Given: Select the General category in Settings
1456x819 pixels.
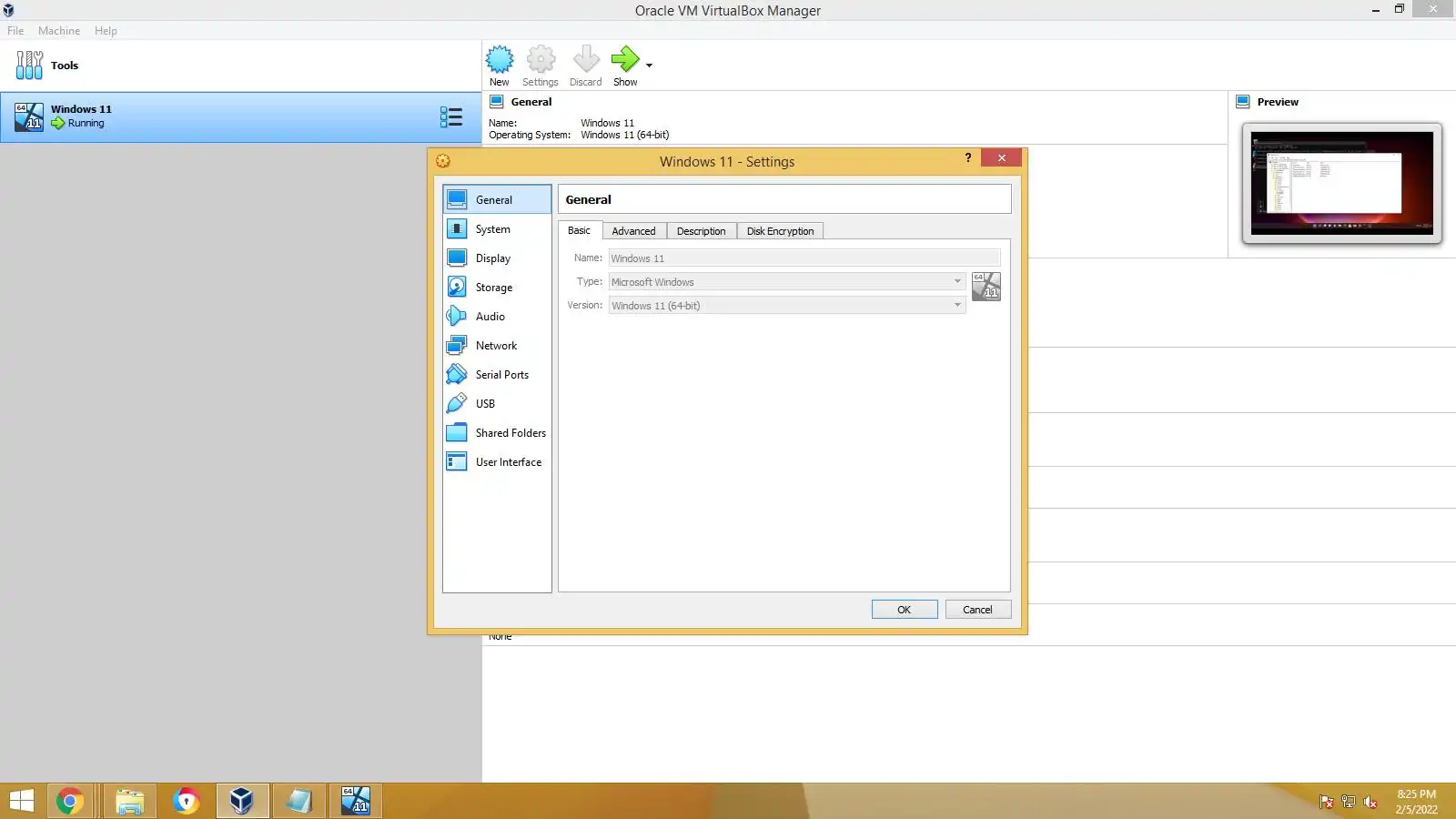Looking at the screenshot, I should coord(497,200).
